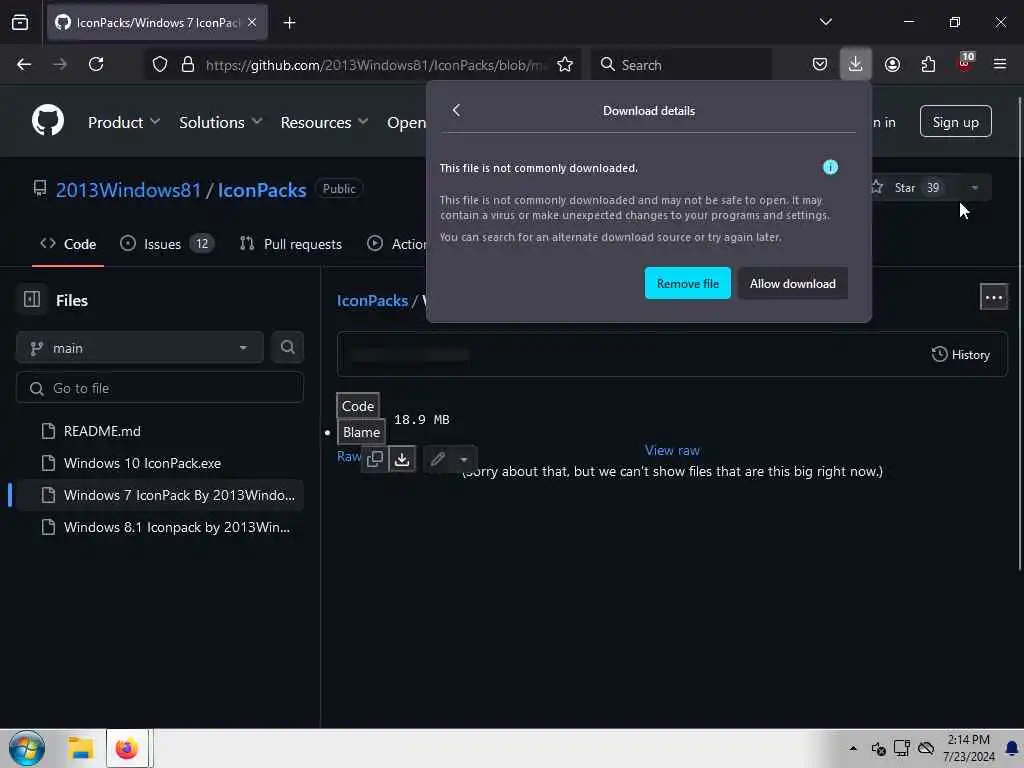This screenshot has width=1024, height=768.
Task: Open File Explorer from the taskbar
Action: (x=81, y=748)
